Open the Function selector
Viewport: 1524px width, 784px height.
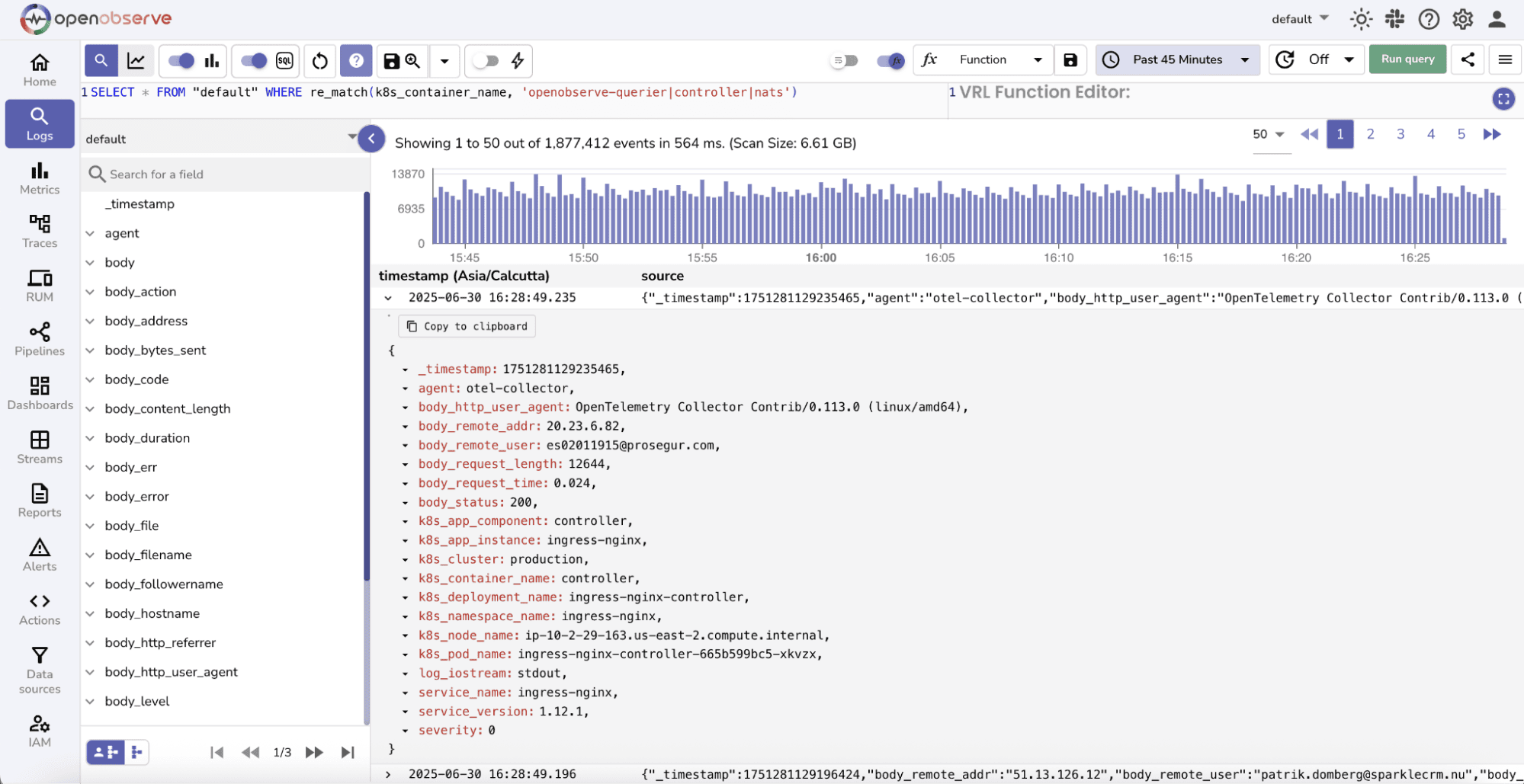tap(983, 59)
